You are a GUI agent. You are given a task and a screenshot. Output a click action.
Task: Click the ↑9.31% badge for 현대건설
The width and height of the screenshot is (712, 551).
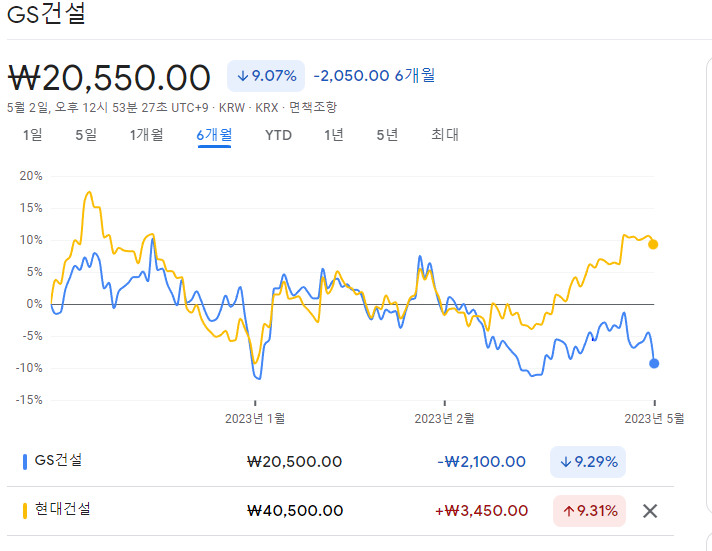point(589,511)
